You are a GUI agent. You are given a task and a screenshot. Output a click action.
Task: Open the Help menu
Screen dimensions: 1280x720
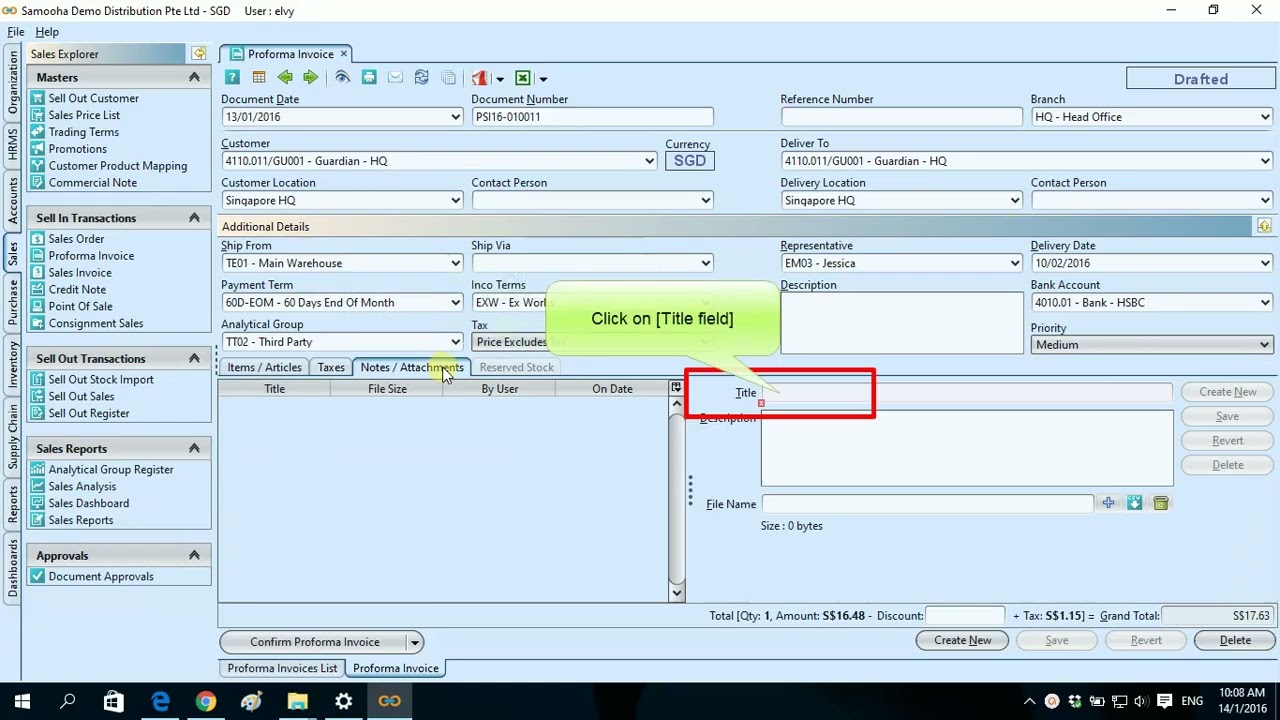47,32
